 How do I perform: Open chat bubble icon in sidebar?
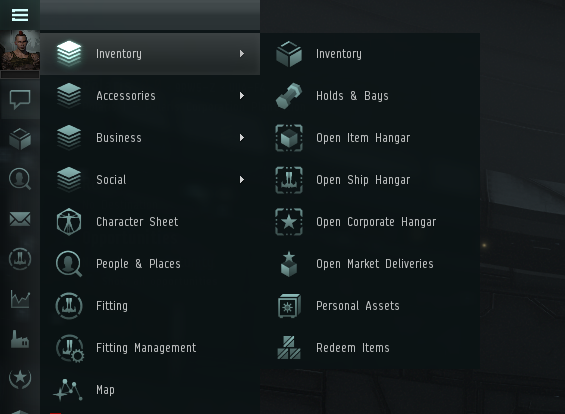point(20,99)
